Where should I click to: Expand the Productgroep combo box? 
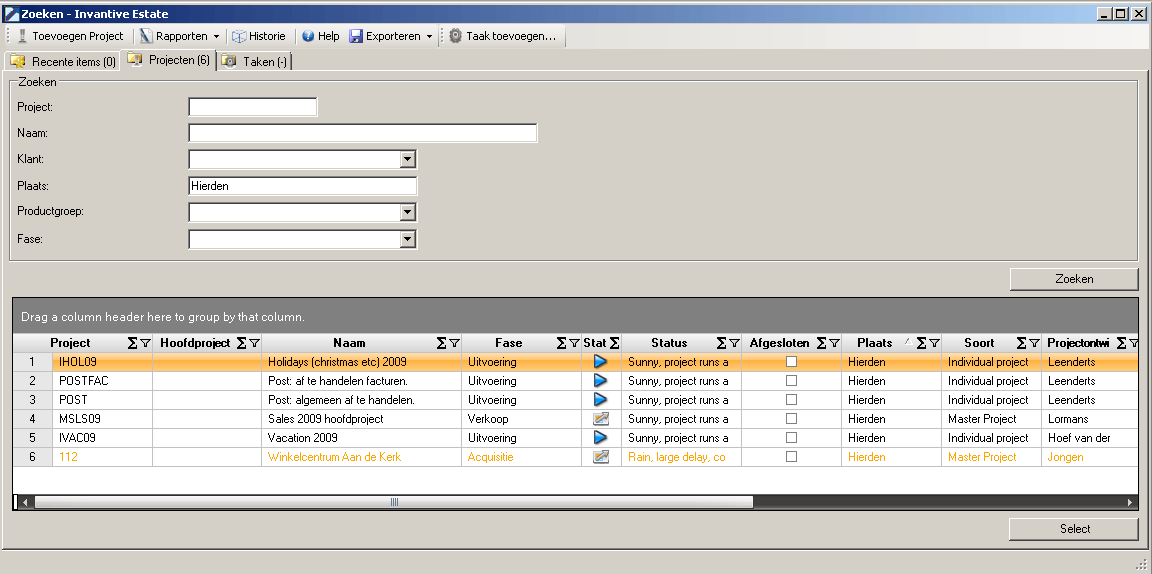pos(408,212)
